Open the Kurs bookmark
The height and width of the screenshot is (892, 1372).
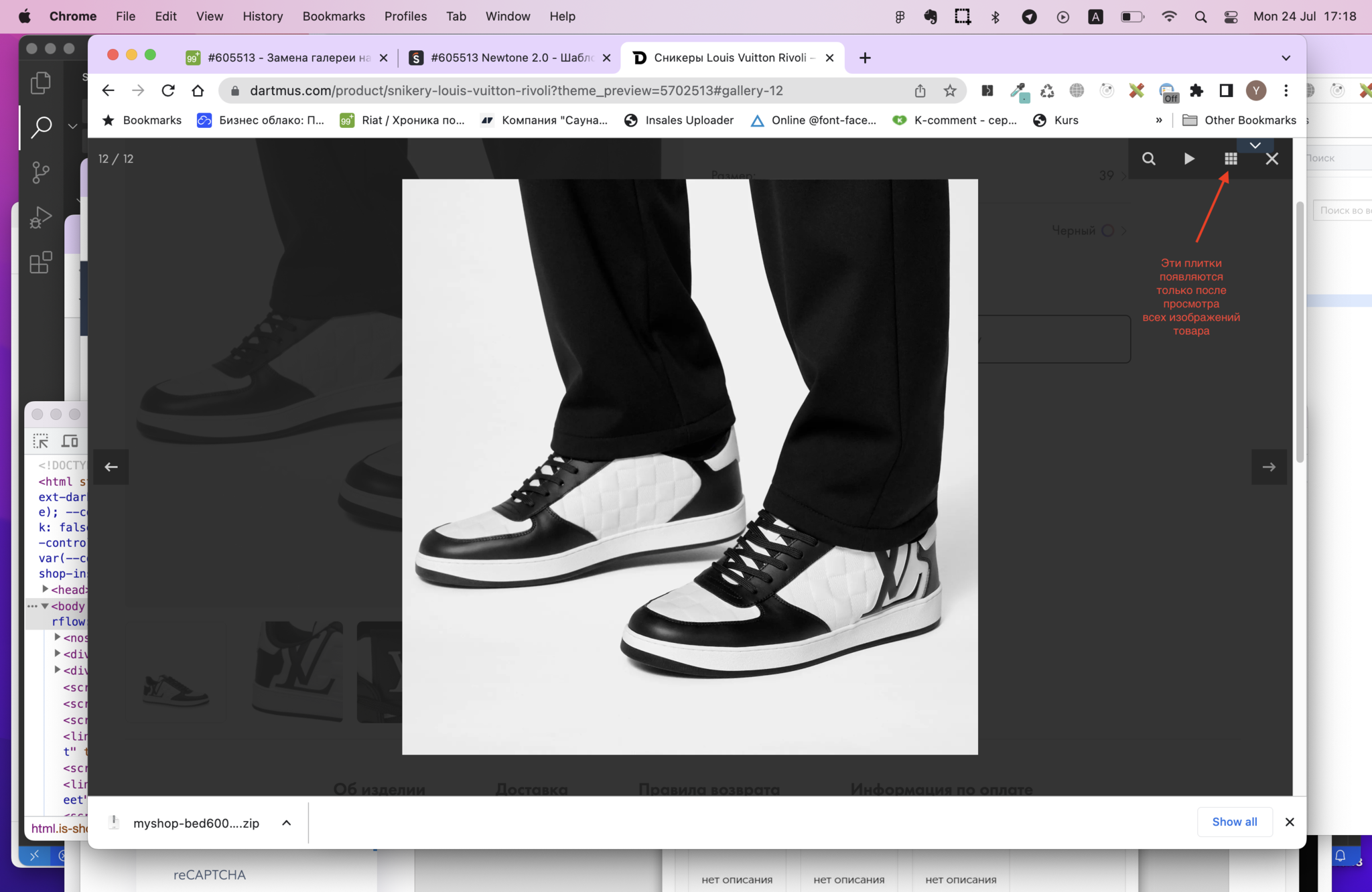point(1056,120)
